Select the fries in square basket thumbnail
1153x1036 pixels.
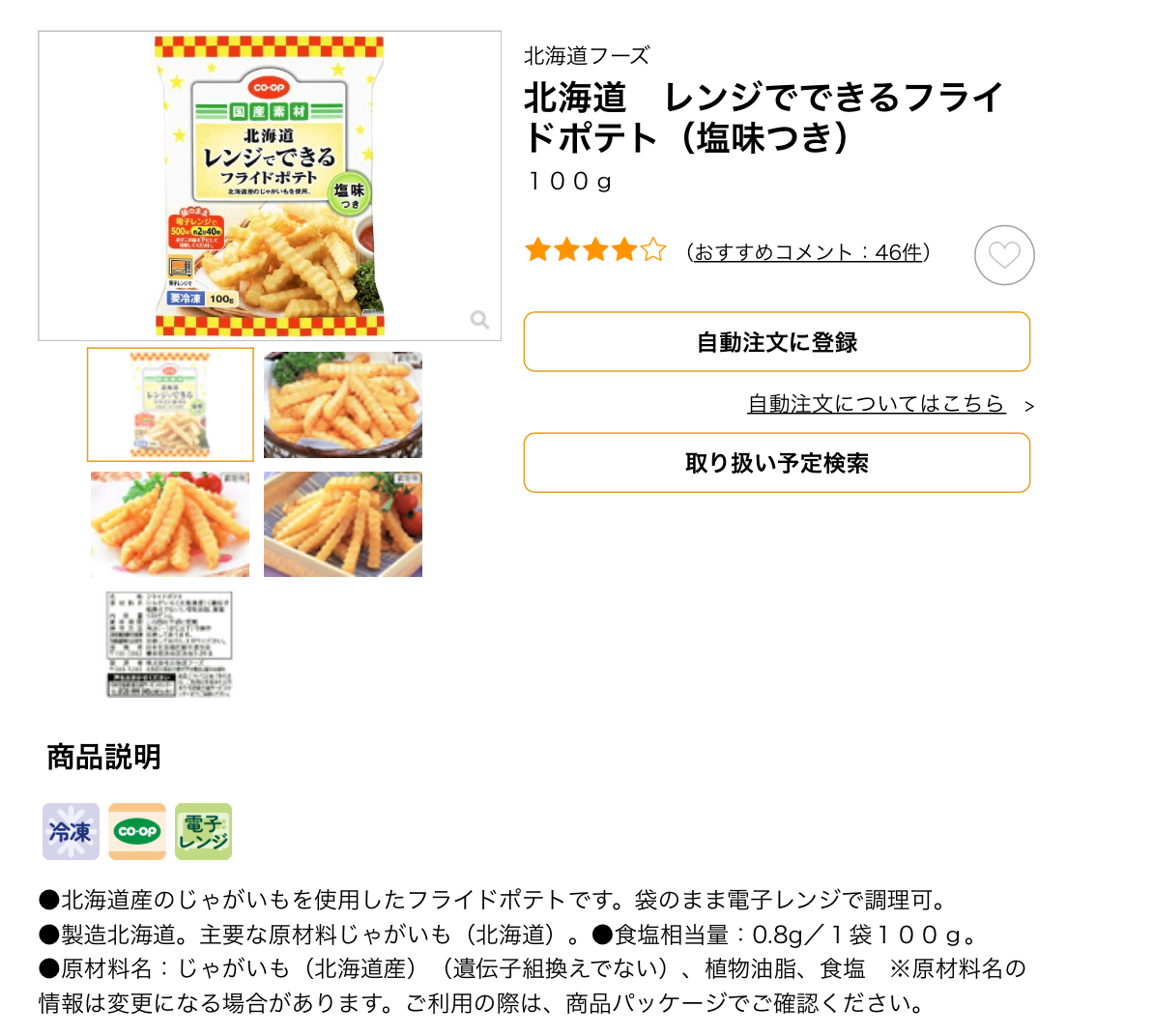pyautogui.click(x=343, y=525)
